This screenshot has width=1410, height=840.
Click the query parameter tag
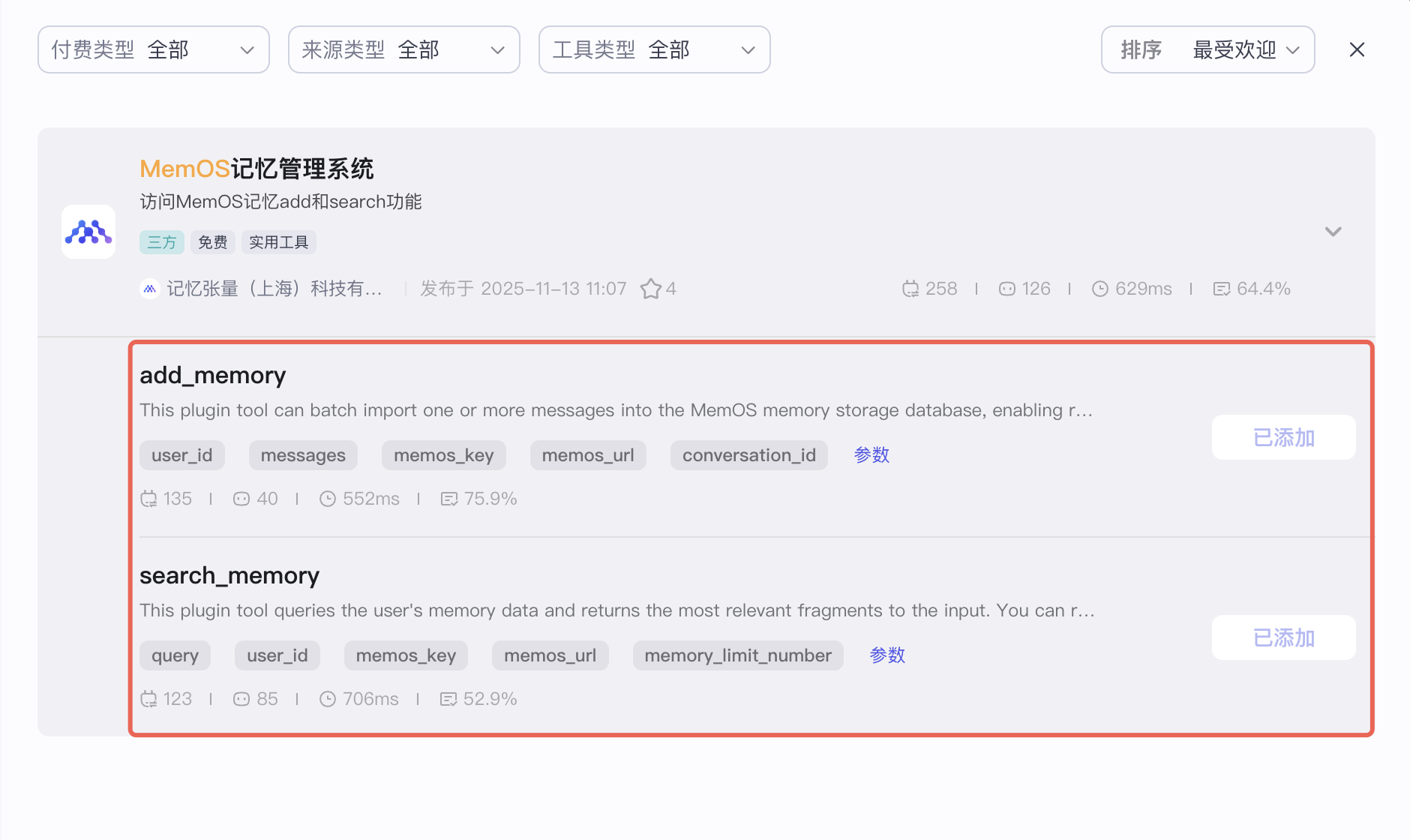click(175, 655)
